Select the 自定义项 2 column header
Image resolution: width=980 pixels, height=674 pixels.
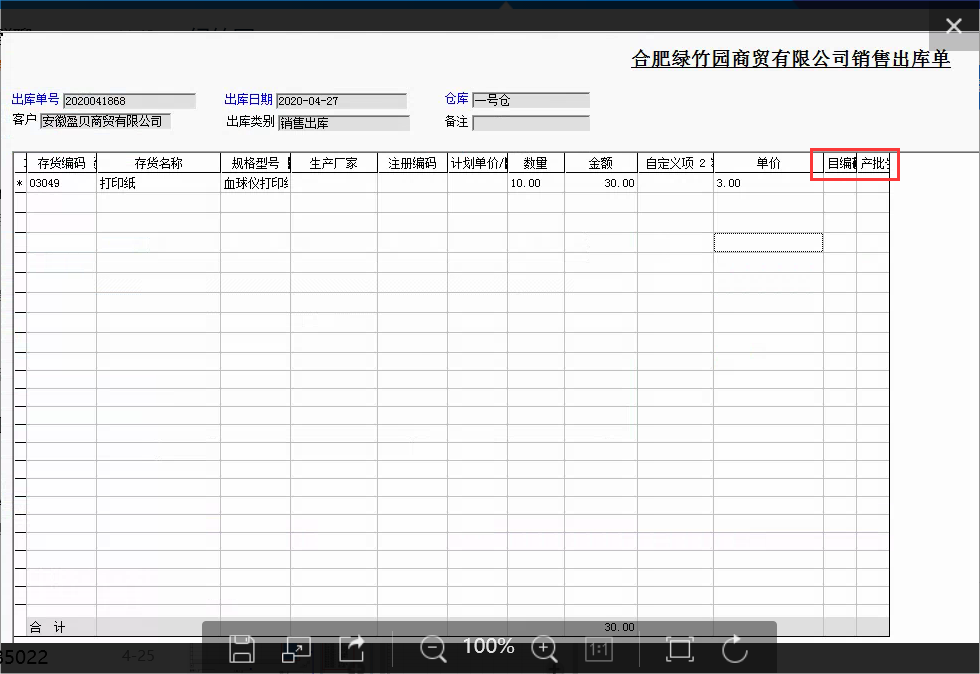676,163
